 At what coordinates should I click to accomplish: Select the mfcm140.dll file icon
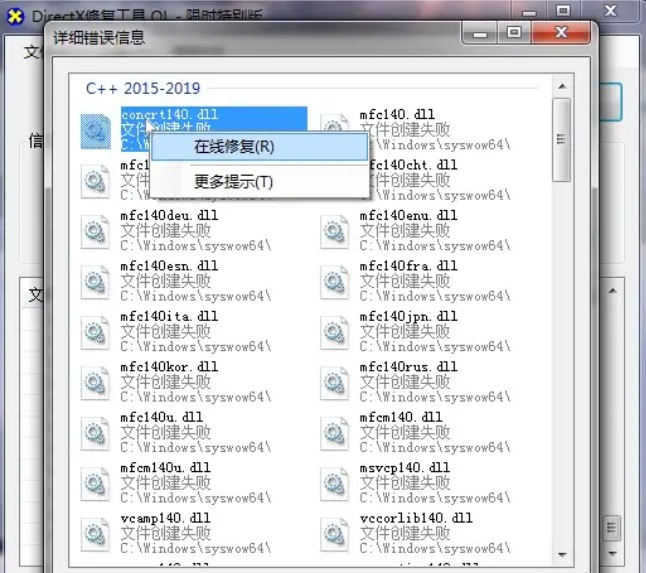coord(334,433)
